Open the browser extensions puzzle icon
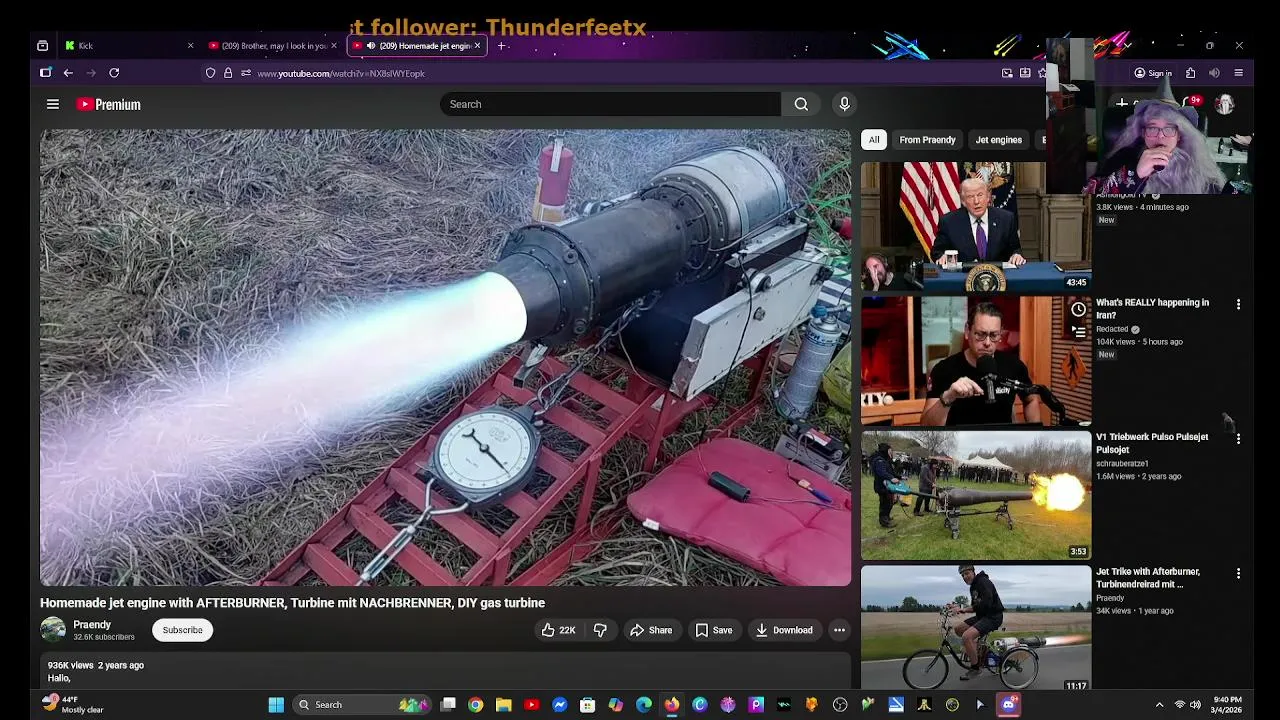This screenshot has height=720, width=1280. tap(1190, 73)
